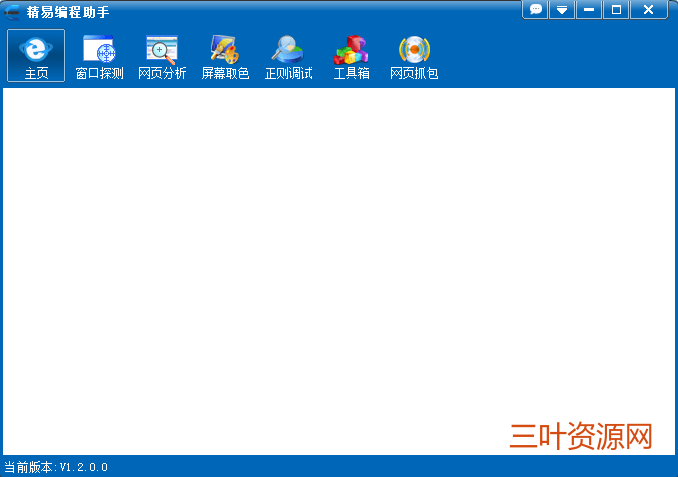Open the 主页 home page icon

(36, 49)
